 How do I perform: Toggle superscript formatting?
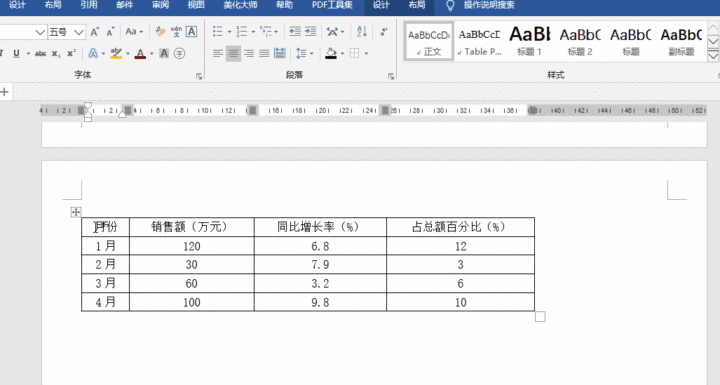tap(71, 53)
